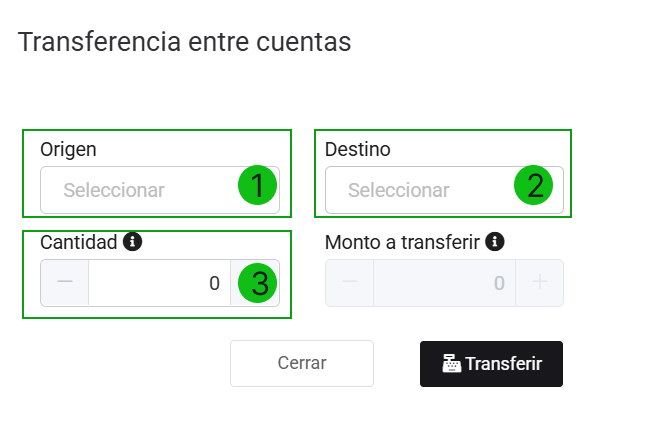The image size is (652, 427).
Task: Click the cash register icon on Transferir
Action: pyautogui.click(x=451, y=364)
